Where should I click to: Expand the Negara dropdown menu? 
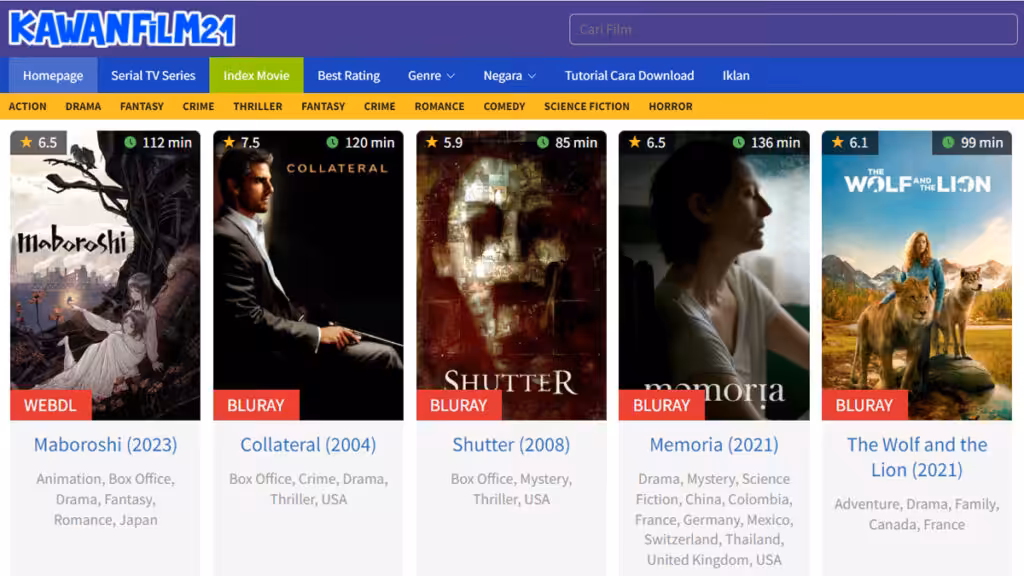click(x=509, y=75)
